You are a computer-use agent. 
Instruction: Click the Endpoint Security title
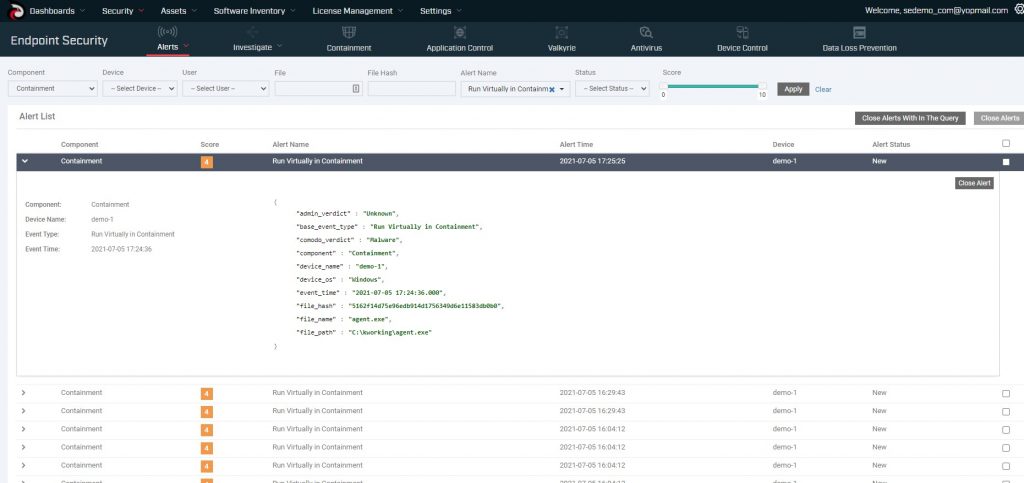(59, 40)
